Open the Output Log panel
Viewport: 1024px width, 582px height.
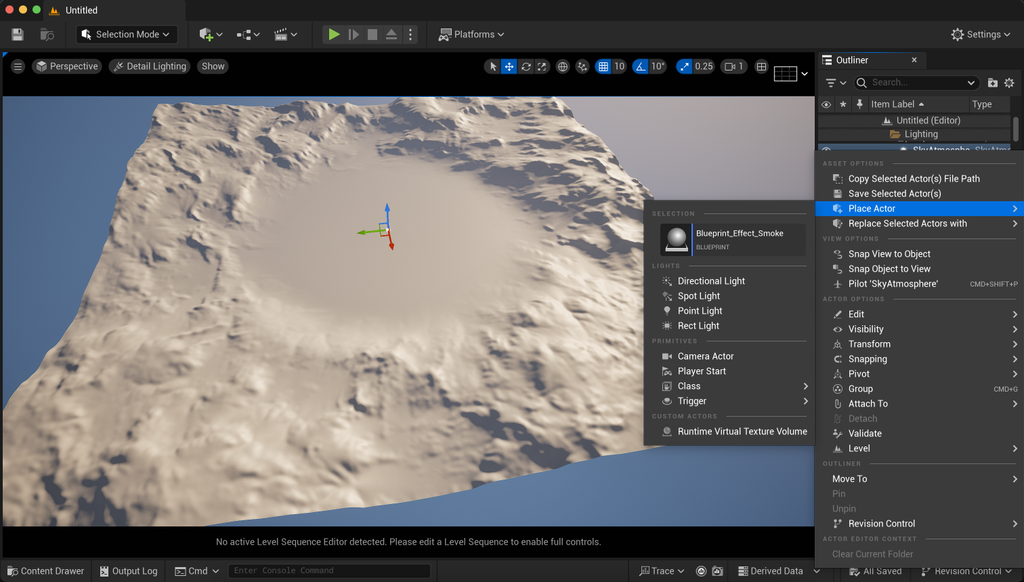[128, 571]
